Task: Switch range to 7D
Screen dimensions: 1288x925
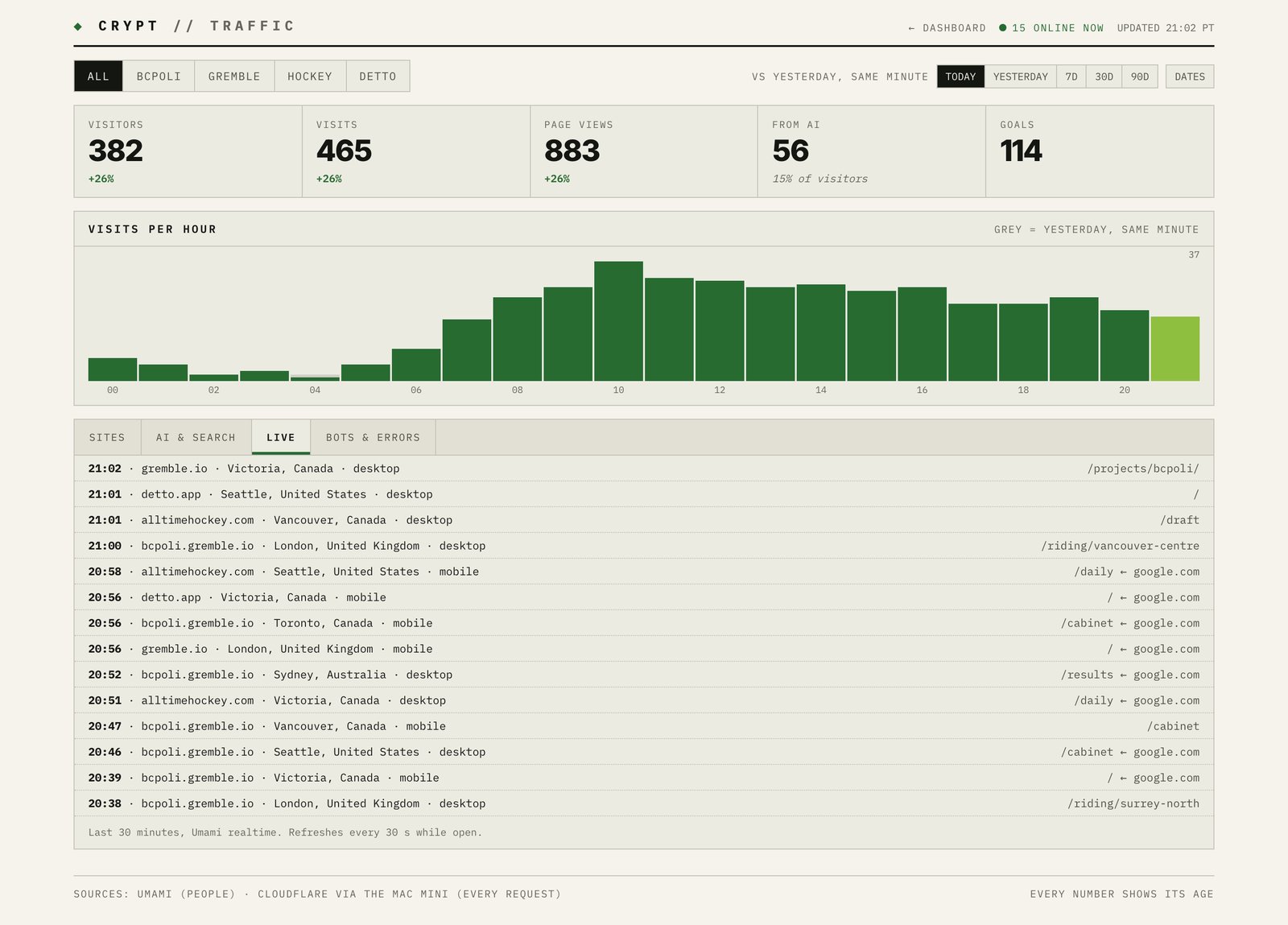Action: [x=1071, y=76]
